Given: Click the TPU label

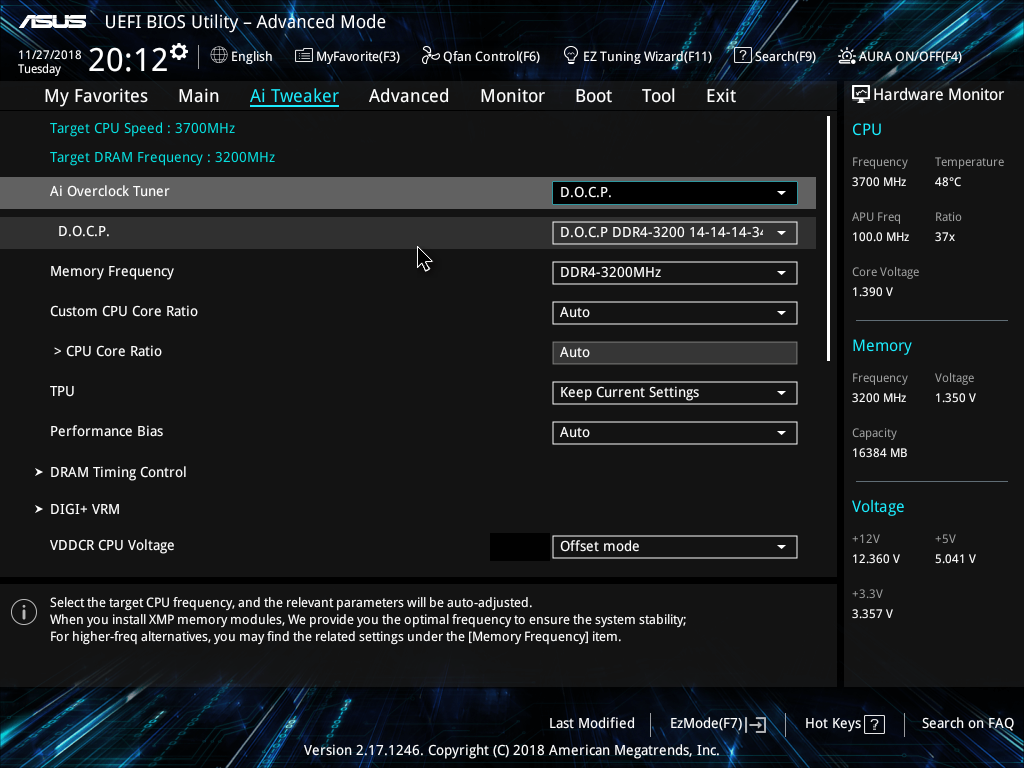Looking at the screenshot, I should coord(62,391).
